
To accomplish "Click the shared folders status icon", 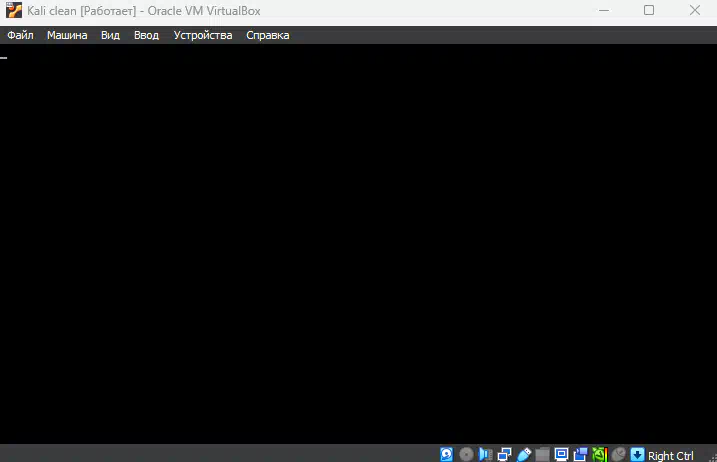I will click(542, 454).
